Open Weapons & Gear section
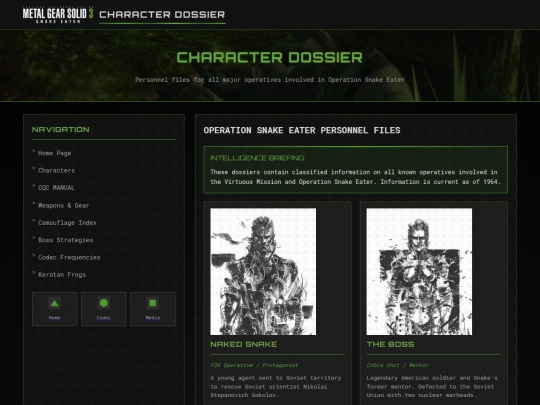The height and width of the screenshot is (405, 540). pyautogui.click(x=64, y=205)
